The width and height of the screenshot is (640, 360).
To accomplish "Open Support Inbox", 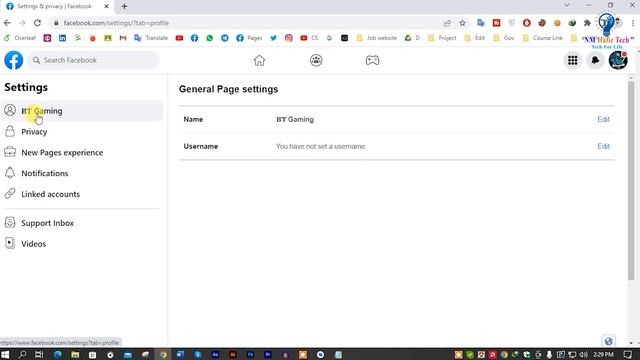I will (x=82, y=223).
